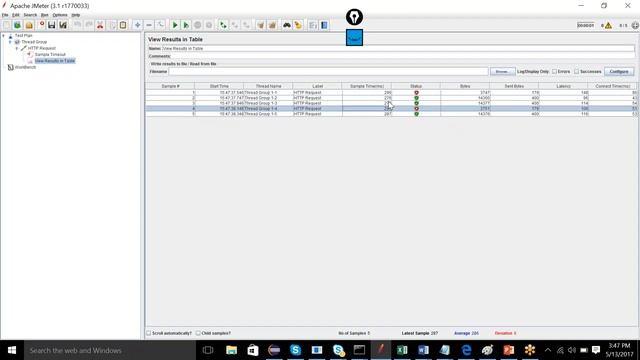Open the Options menu

60,15
